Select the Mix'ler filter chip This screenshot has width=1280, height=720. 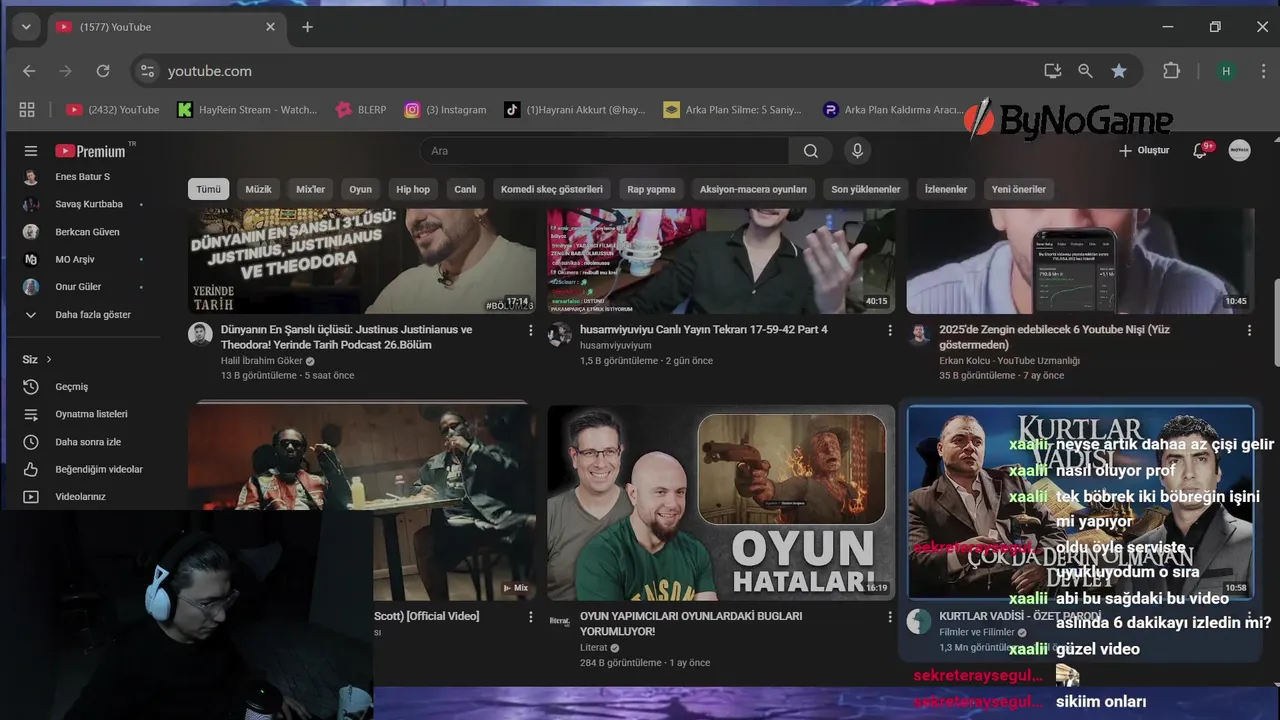point(310,189)
